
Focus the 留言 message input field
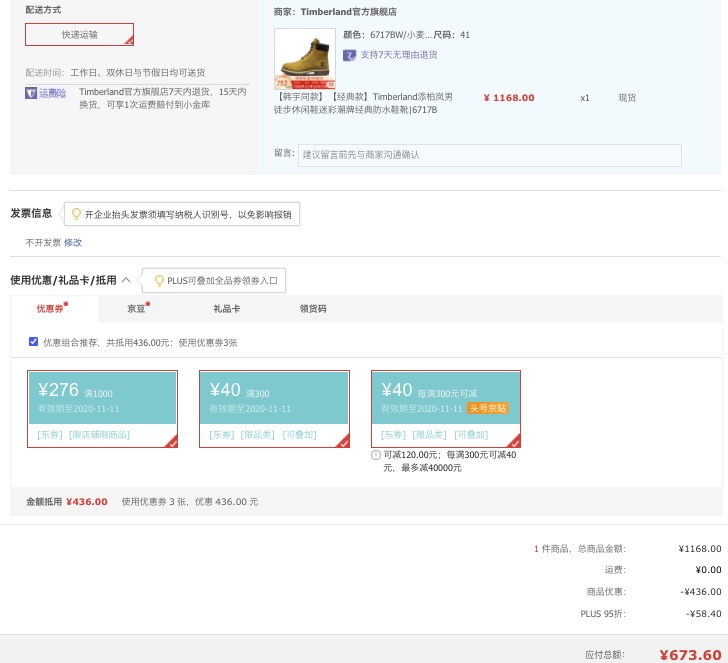click(490, 155)
